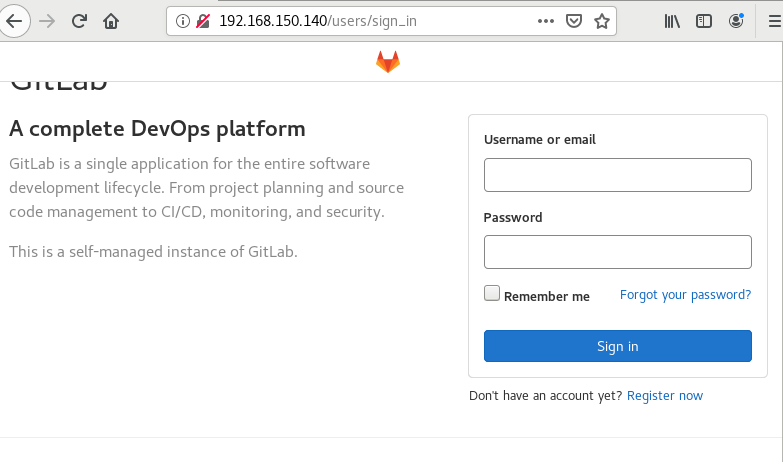Image resolution: width=783 pixels, height=462 pixels.
Task: Click the Save to Pocket icon
Action: 574,20
